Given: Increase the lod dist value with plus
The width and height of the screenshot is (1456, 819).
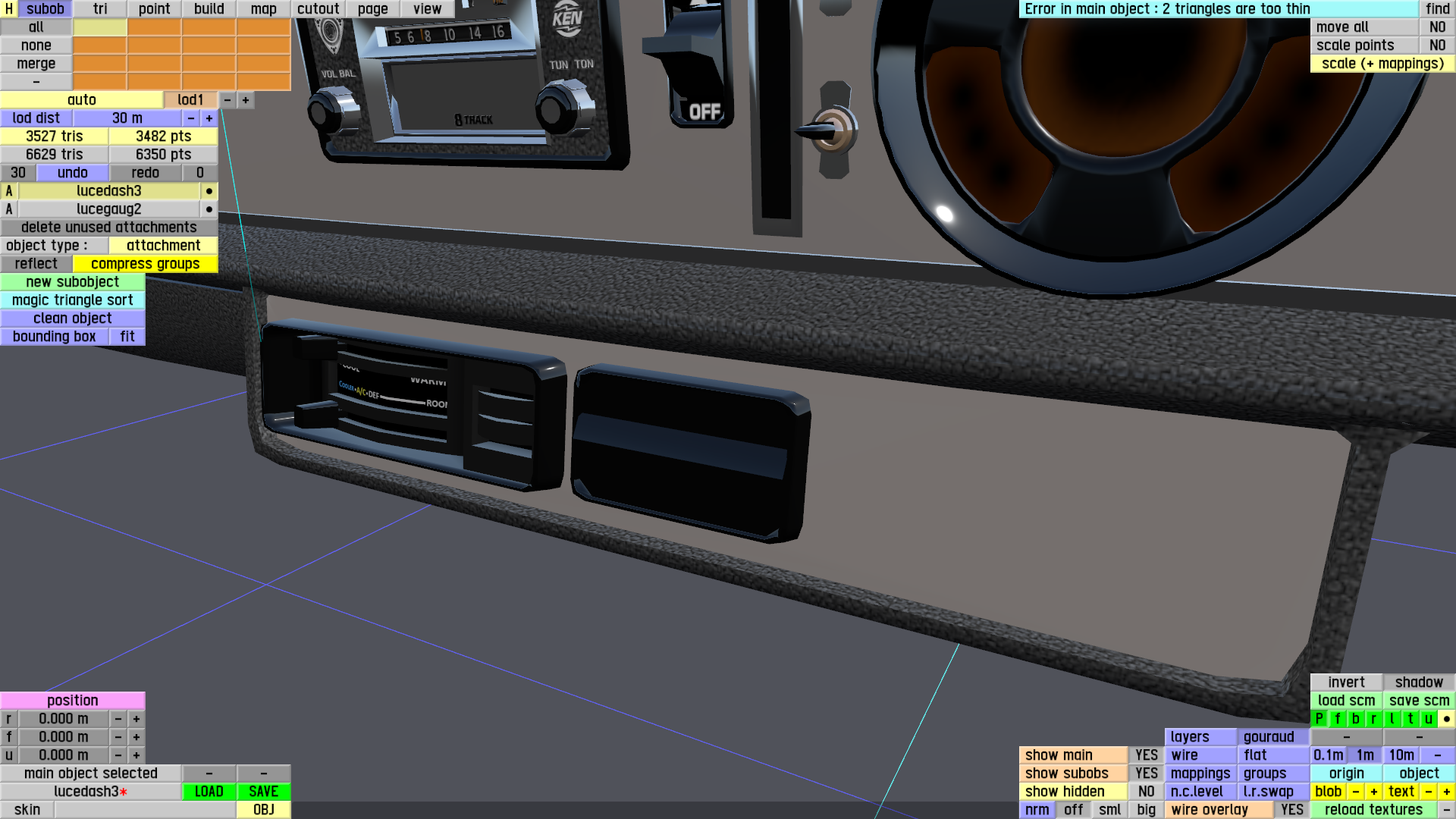Looking at the screenshot, I should 209,118.
